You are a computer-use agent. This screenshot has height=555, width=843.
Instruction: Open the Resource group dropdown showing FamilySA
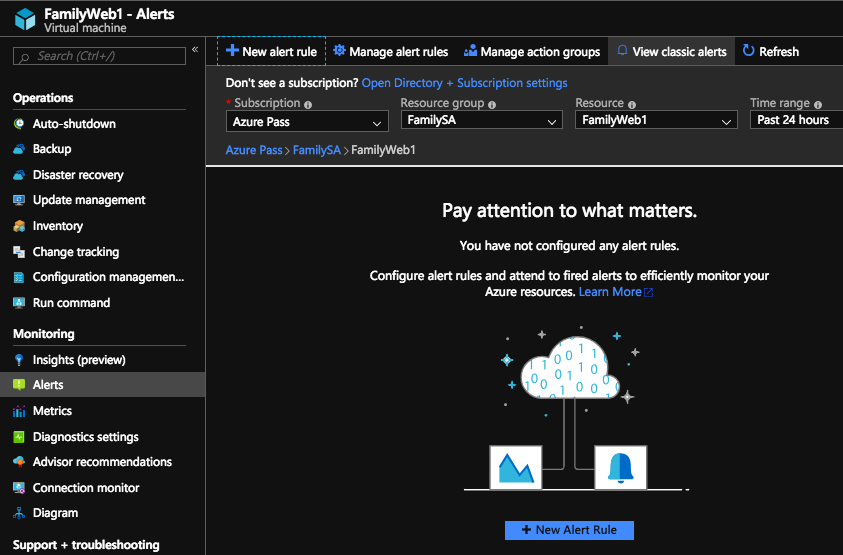click(x=482, y=120)
